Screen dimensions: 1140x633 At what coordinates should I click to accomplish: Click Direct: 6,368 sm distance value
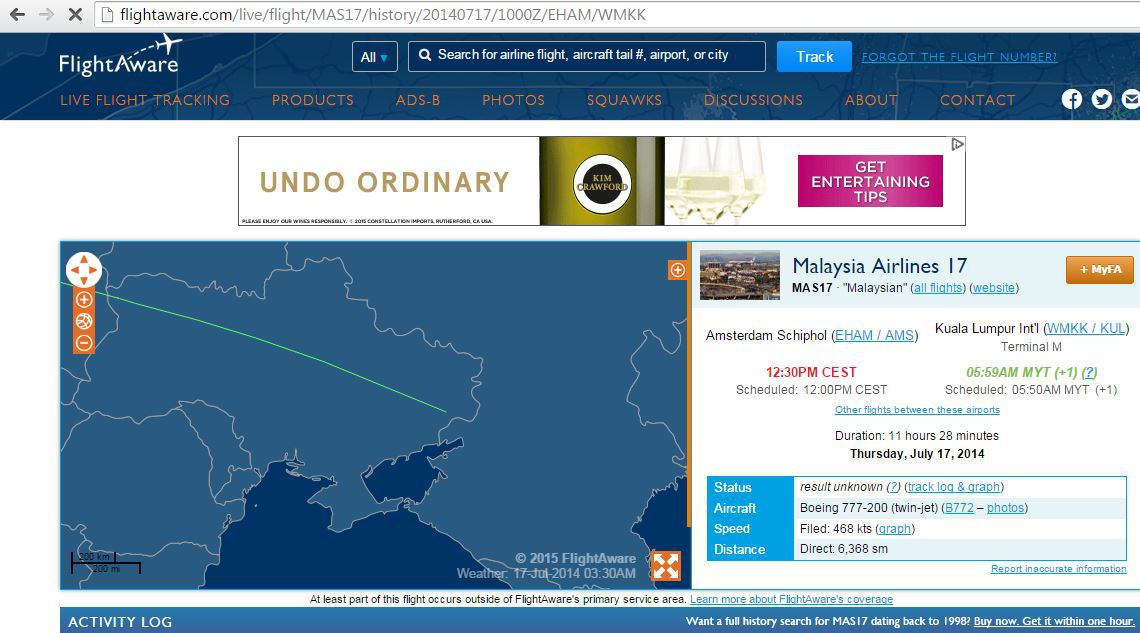[843, 549]
